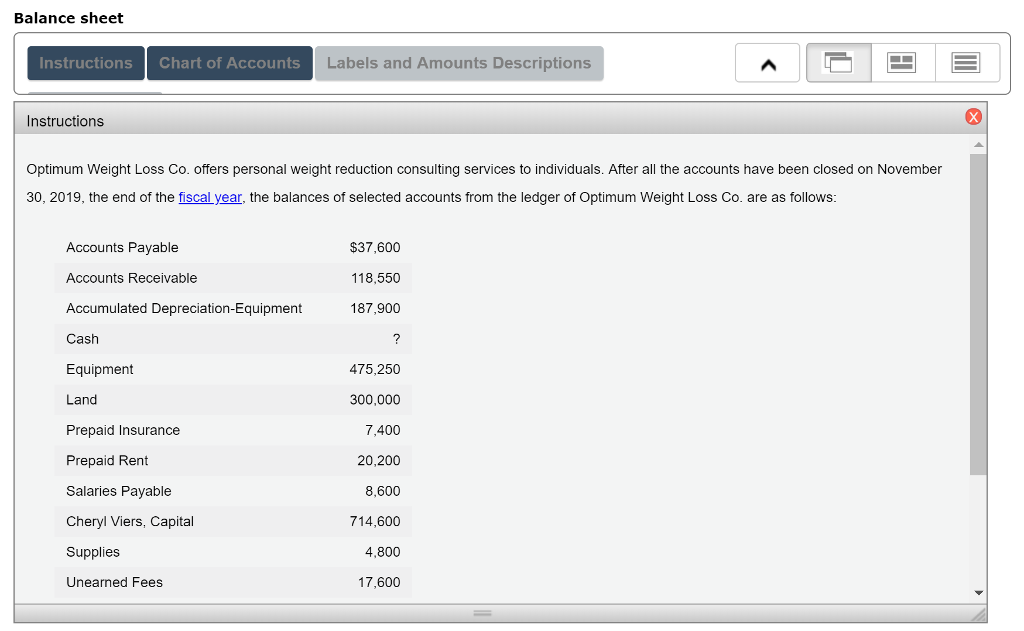The image size is (1024, 631).
Task: Click Accumulated Depreciation-Equipment label
Action: click(x=184, y=308)
